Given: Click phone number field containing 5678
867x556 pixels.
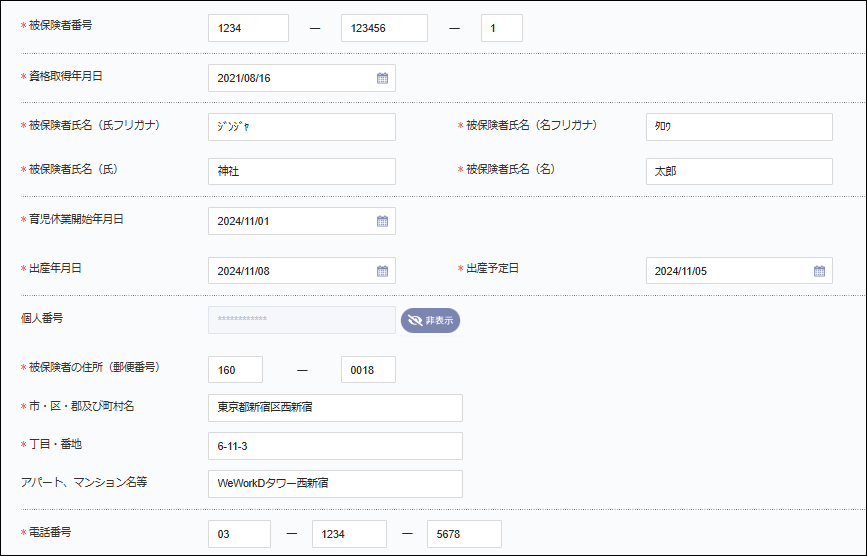Looking at the screenshot, I should coord(464,534).
